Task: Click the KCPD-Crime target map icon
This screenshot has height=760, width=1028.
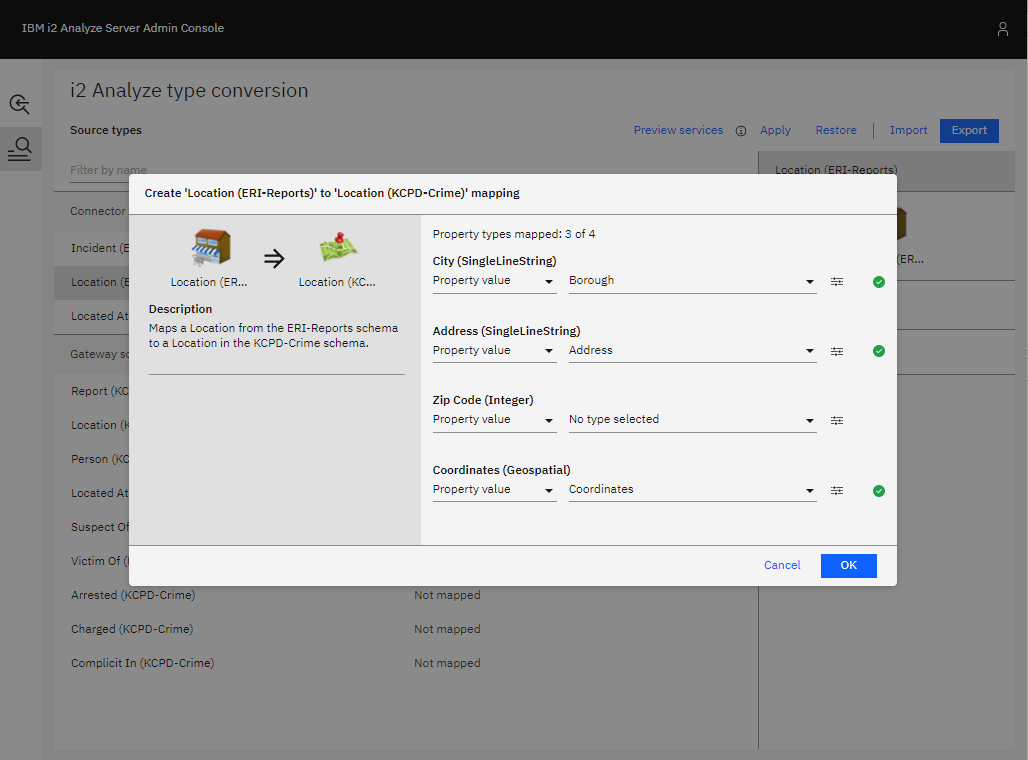Action: [338, 248]
